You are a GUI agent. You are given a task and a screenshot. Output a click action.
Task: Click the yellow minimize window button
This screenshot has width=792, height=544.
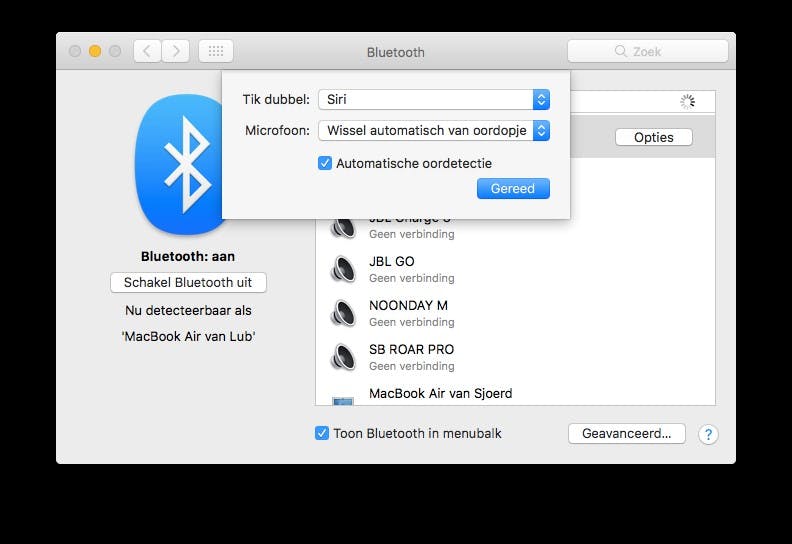pyautogui.click(x=95, y=51)
